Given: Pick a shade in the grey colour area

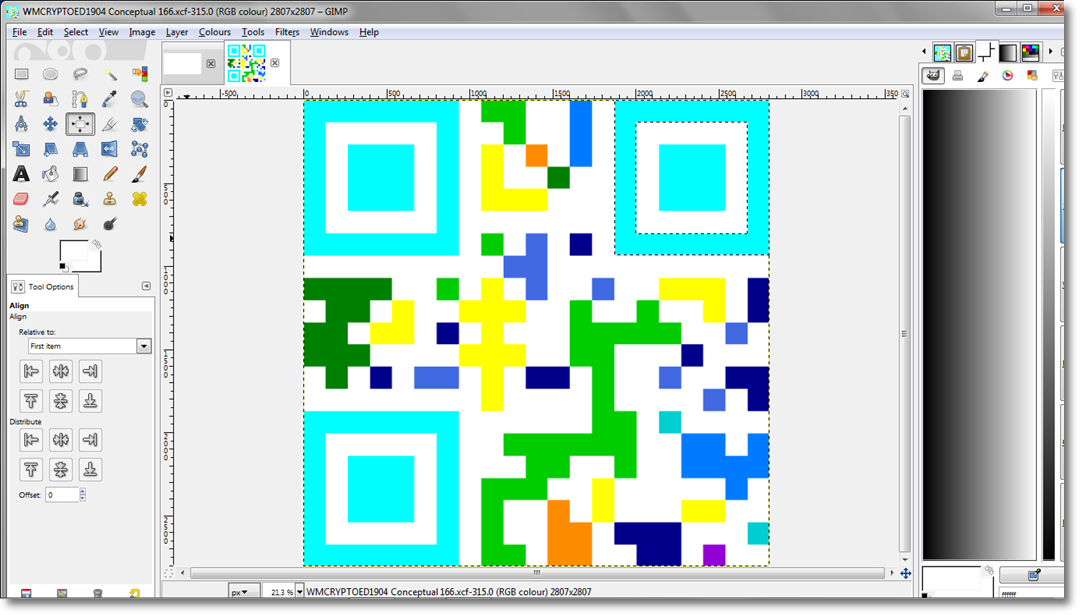Looking at the screenshot, I should tap(979, 324).
